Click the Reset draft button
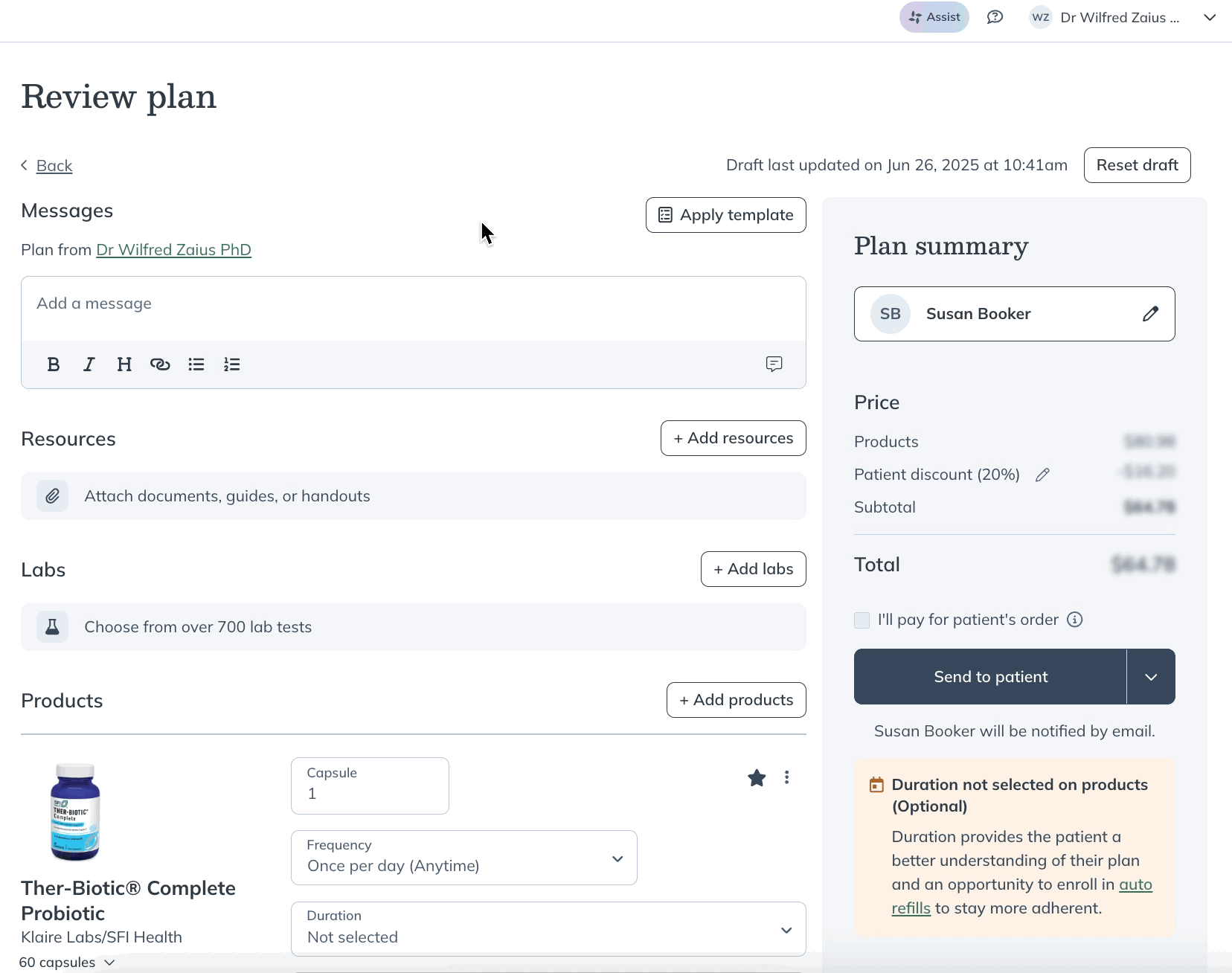The image size is (1232, 973). pos(1137,165)
